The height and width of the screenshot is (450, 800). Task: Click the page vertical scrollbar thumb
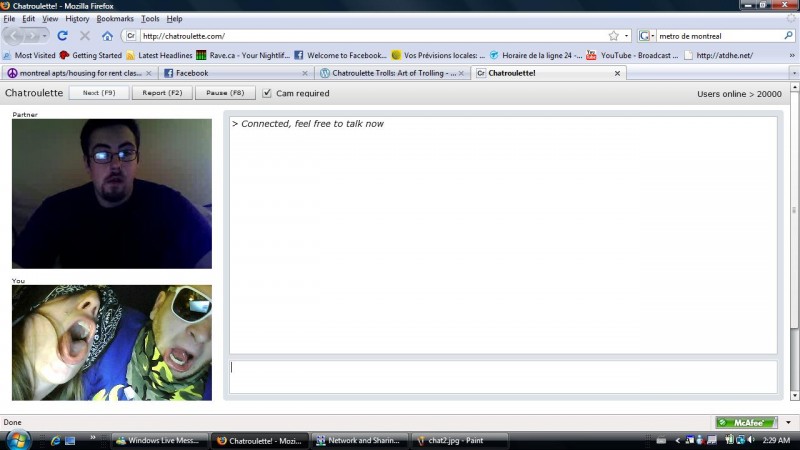coord(794,210)
